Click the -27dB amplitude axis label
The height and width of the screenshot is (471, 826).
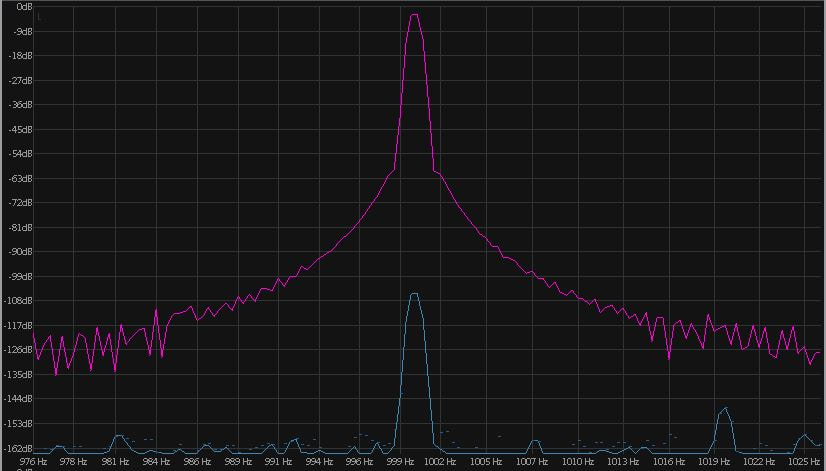(20, 80)
